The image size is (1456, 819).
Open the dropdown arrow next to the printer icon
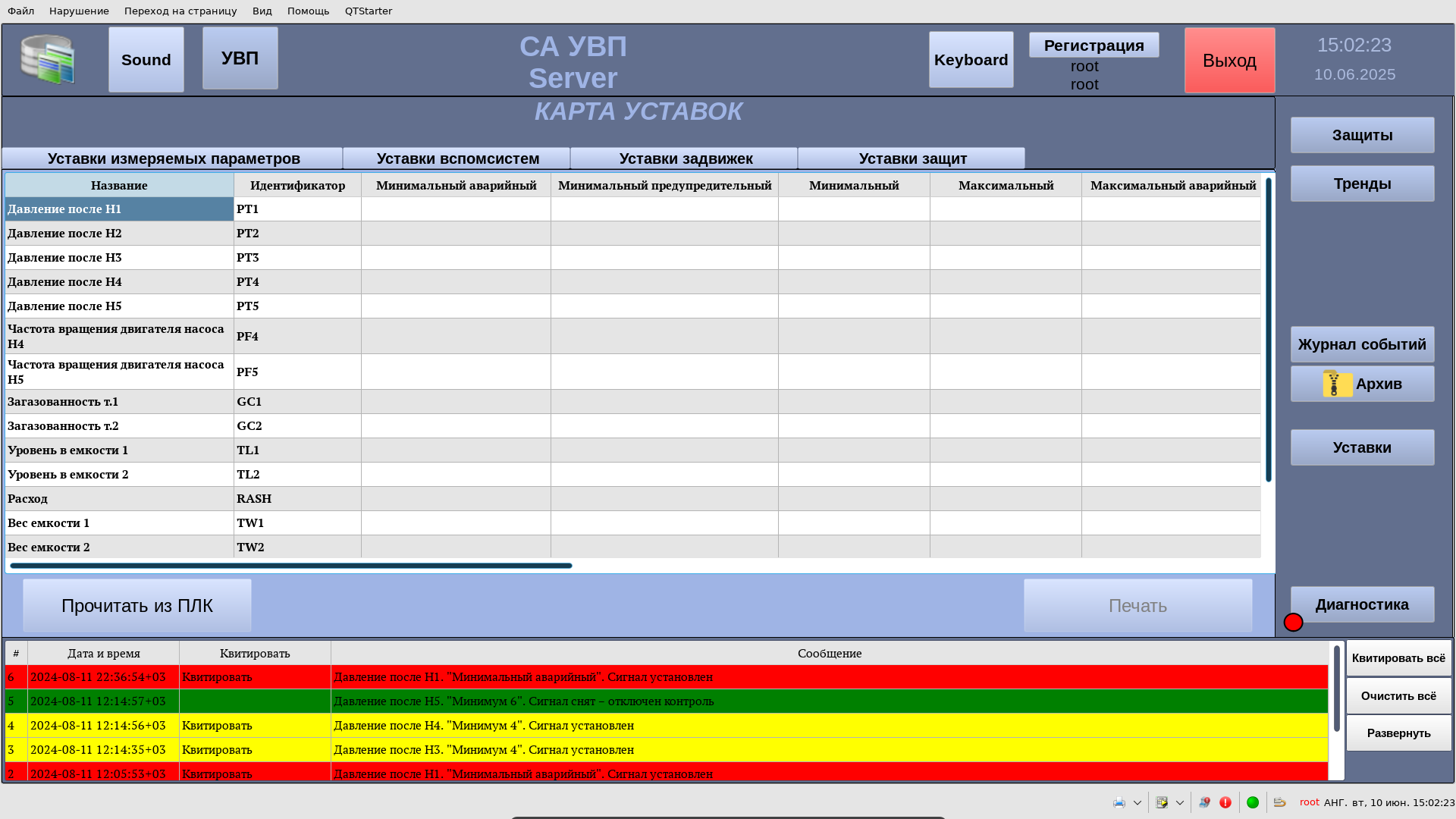point(1137,802)
